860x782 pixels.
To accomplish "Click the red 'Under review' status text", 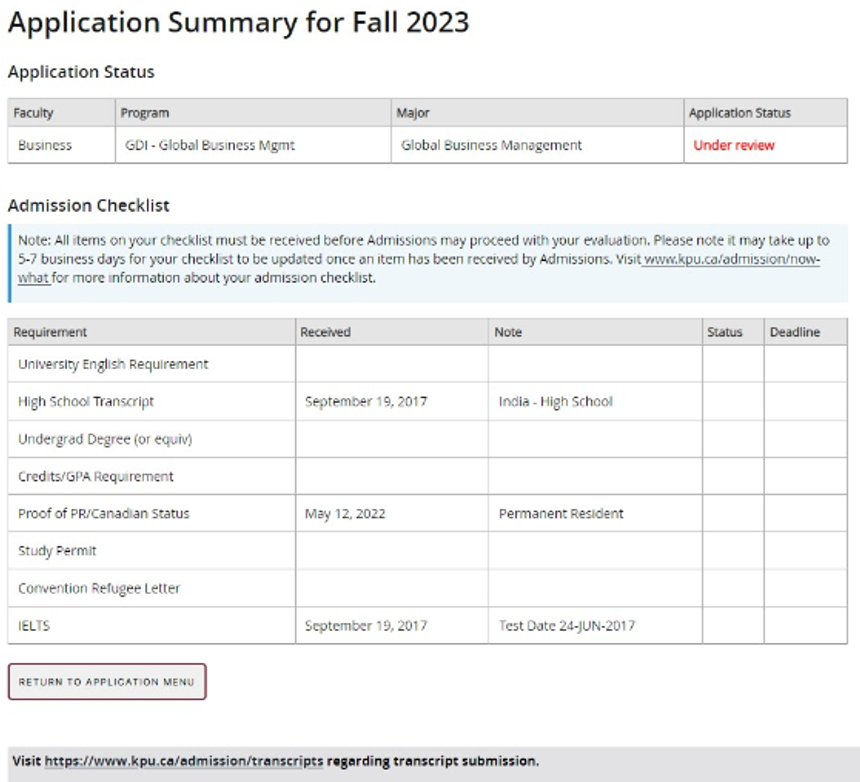I will (x=734, y=145).
